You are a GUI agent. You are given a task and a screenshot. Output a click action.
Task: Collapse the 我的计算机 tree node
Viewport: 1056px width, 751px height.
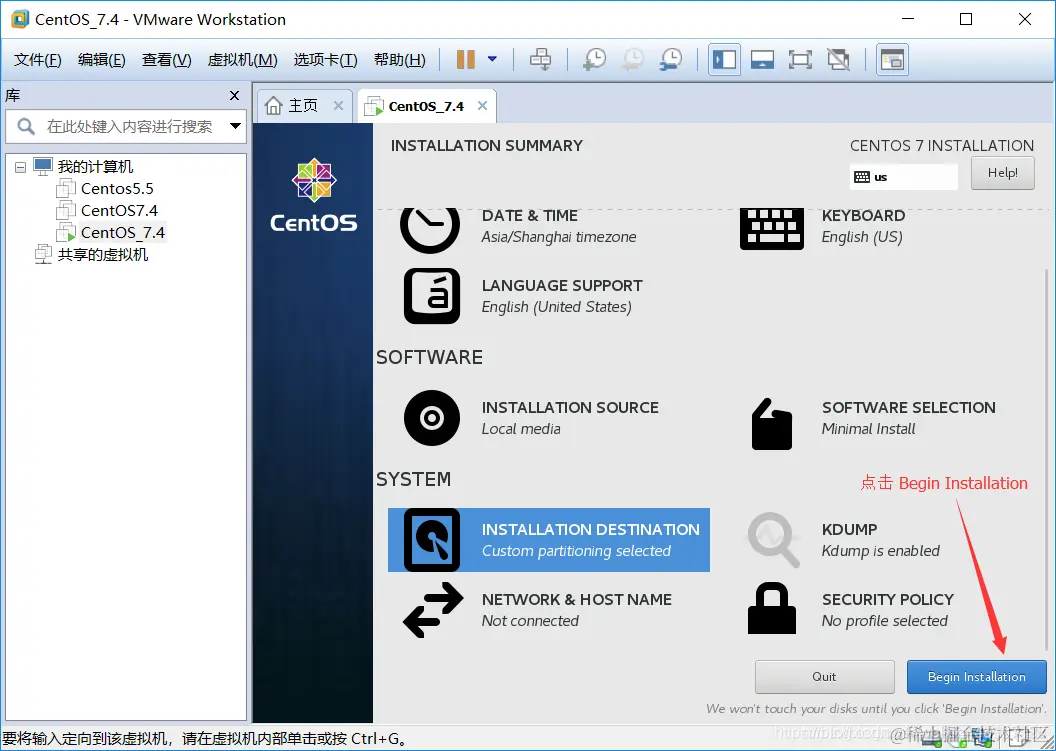coord(21,166)
